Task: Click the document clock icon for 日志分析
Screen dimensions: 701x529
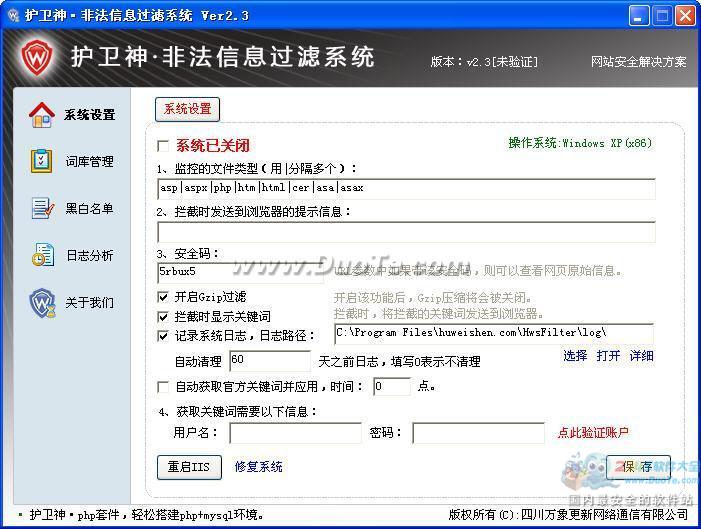Action: pos(43,254)
